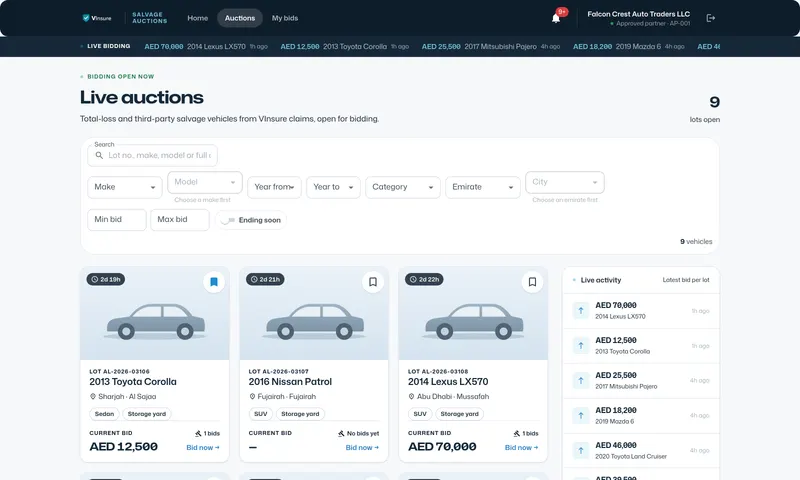Click ticker item 2019 Mazda 6
The height and width of the screenshot is (480, 800).
[x=629, y=46]
